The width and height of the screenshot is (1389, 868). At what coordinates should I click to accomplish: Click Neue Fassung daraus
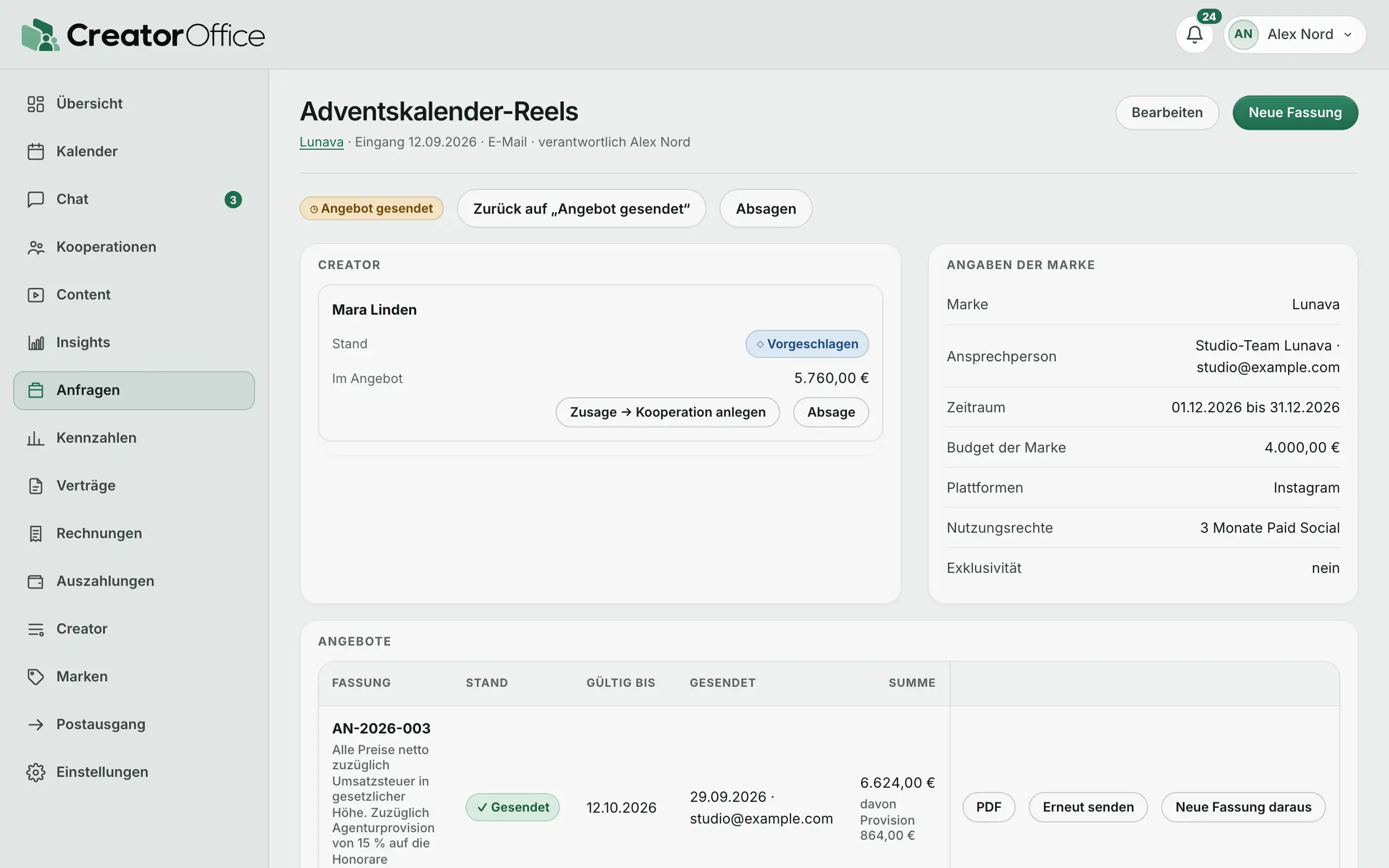pyautogui.click(x=1243, y=807)
